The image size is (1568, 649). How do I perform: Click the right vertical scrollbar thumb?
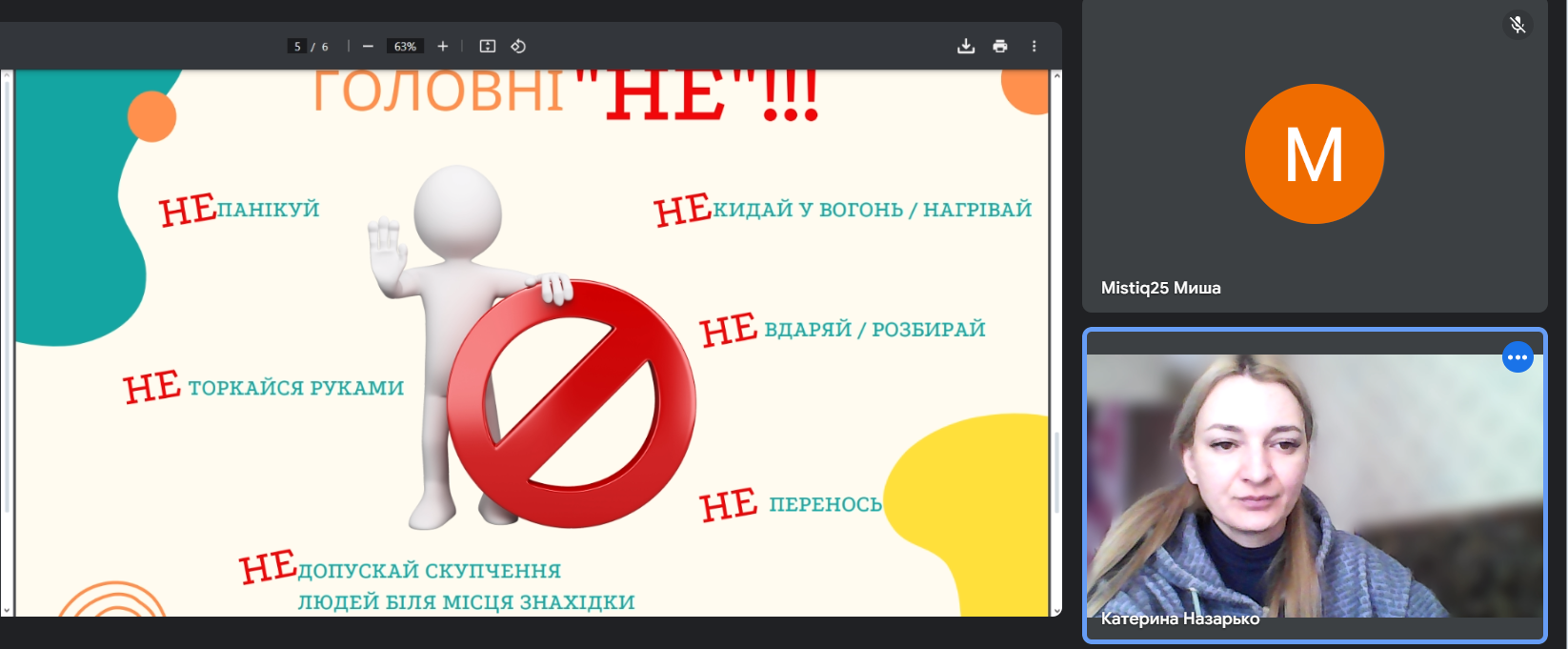(1055, 472)
